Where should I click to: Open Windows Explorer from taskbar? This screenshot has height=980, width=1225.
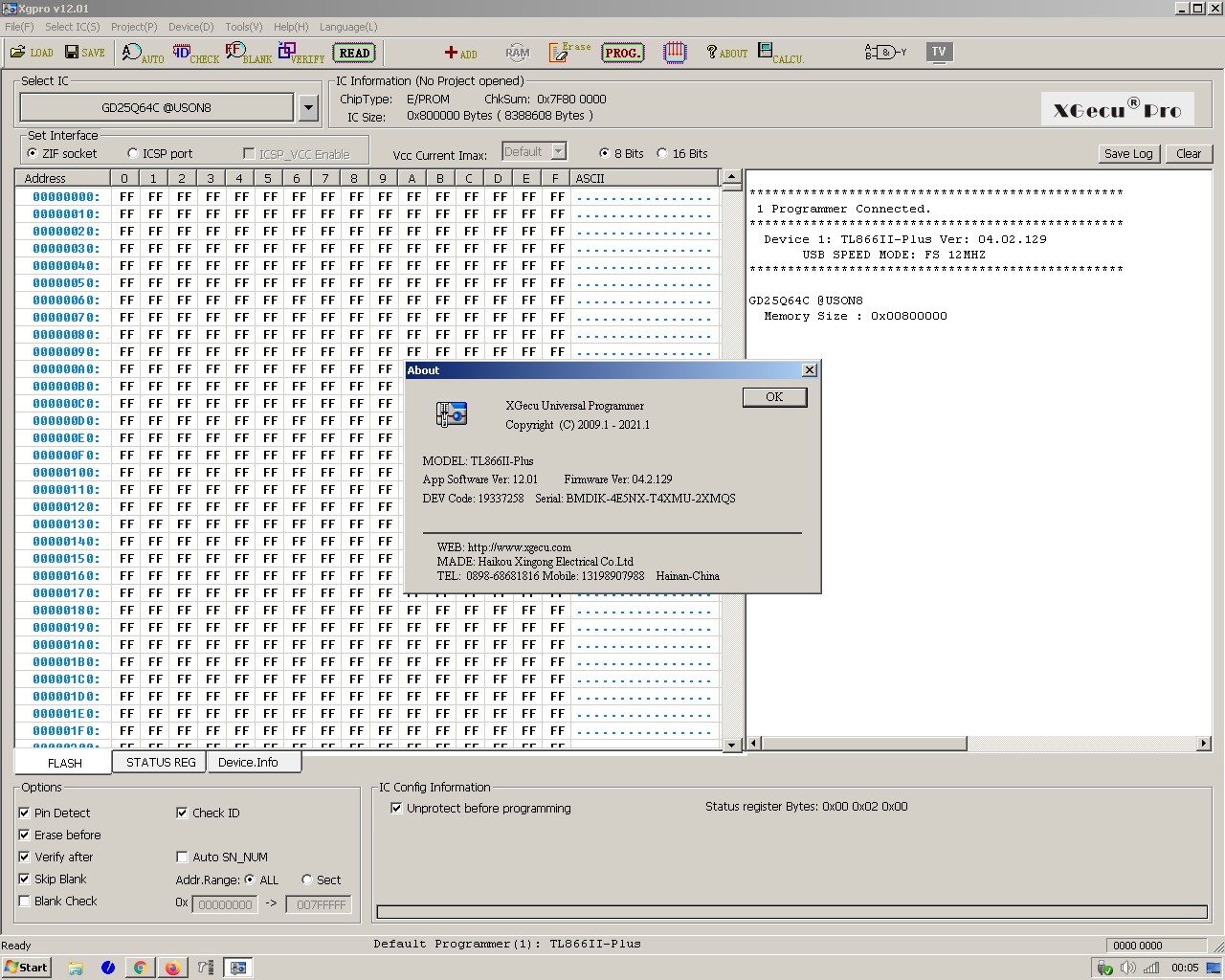click(76, 968)
